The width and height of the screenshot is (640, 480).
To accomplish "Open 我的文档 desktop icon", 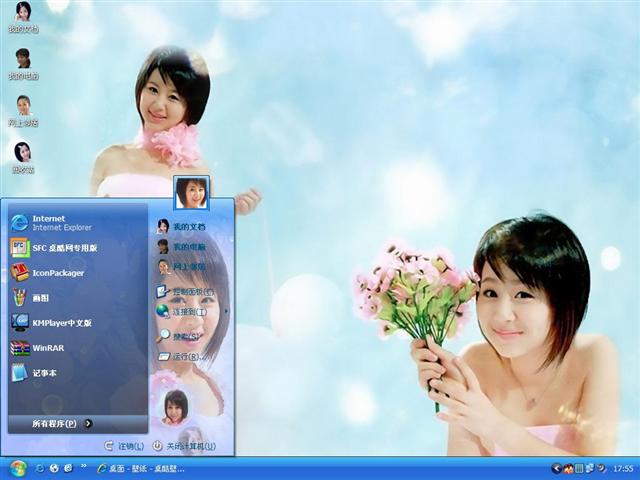I will point(22,16).
